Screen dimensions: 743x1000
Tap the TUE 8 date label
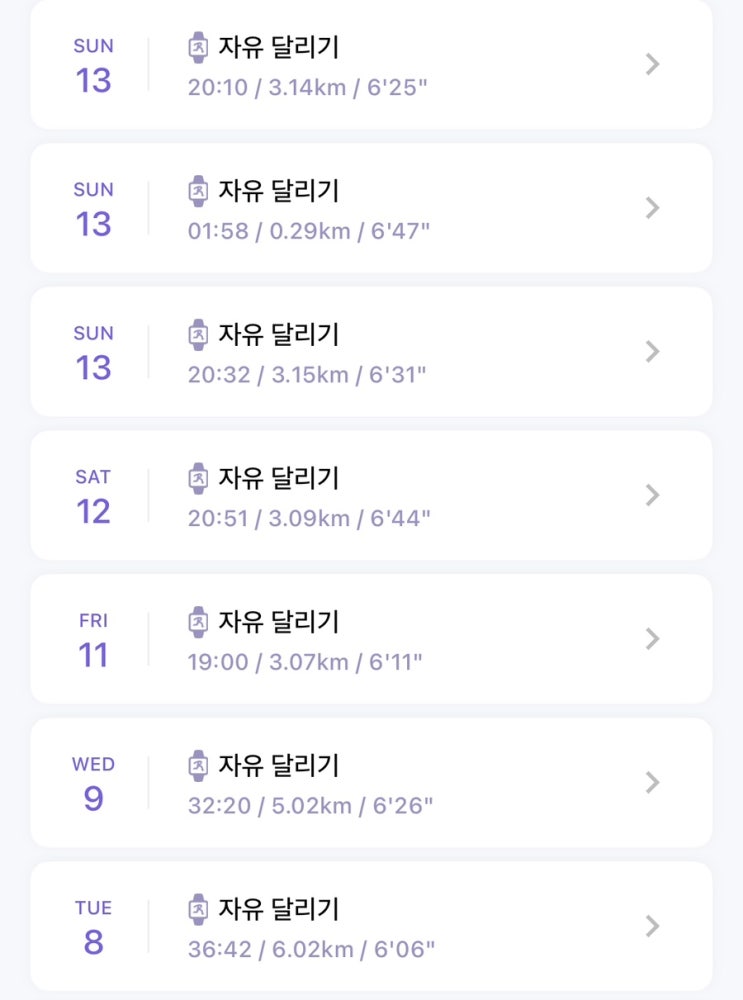pos(93,928)
